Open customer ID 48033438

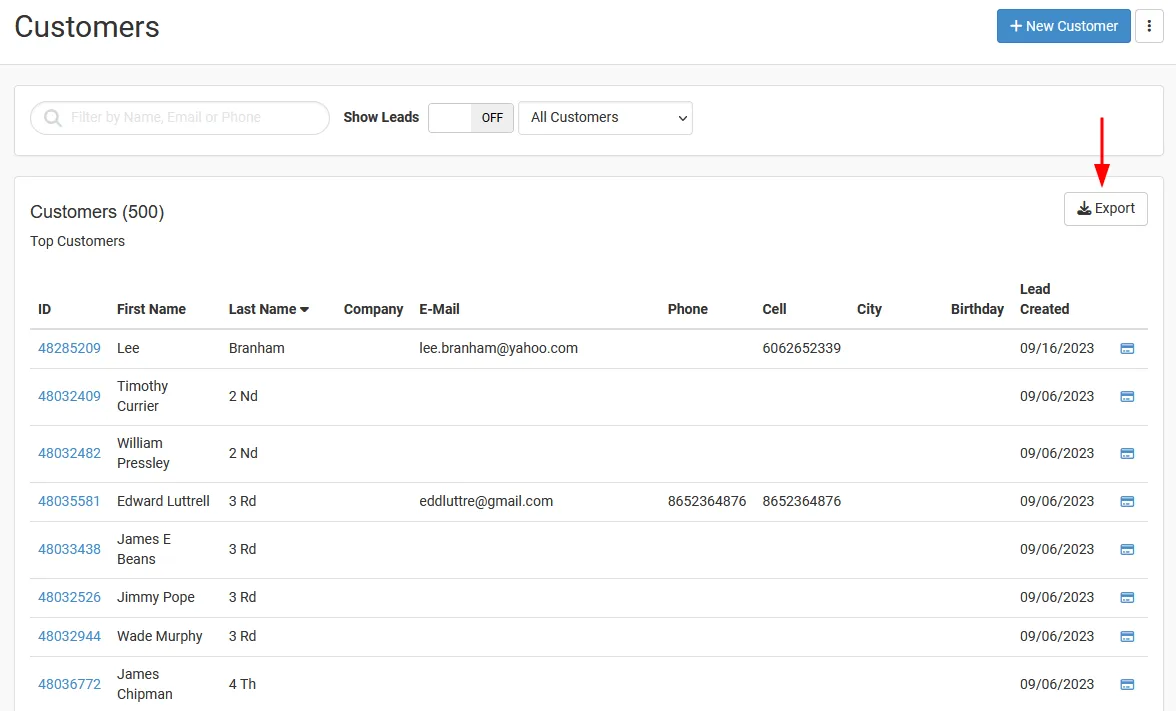click(x=69, y=549)
